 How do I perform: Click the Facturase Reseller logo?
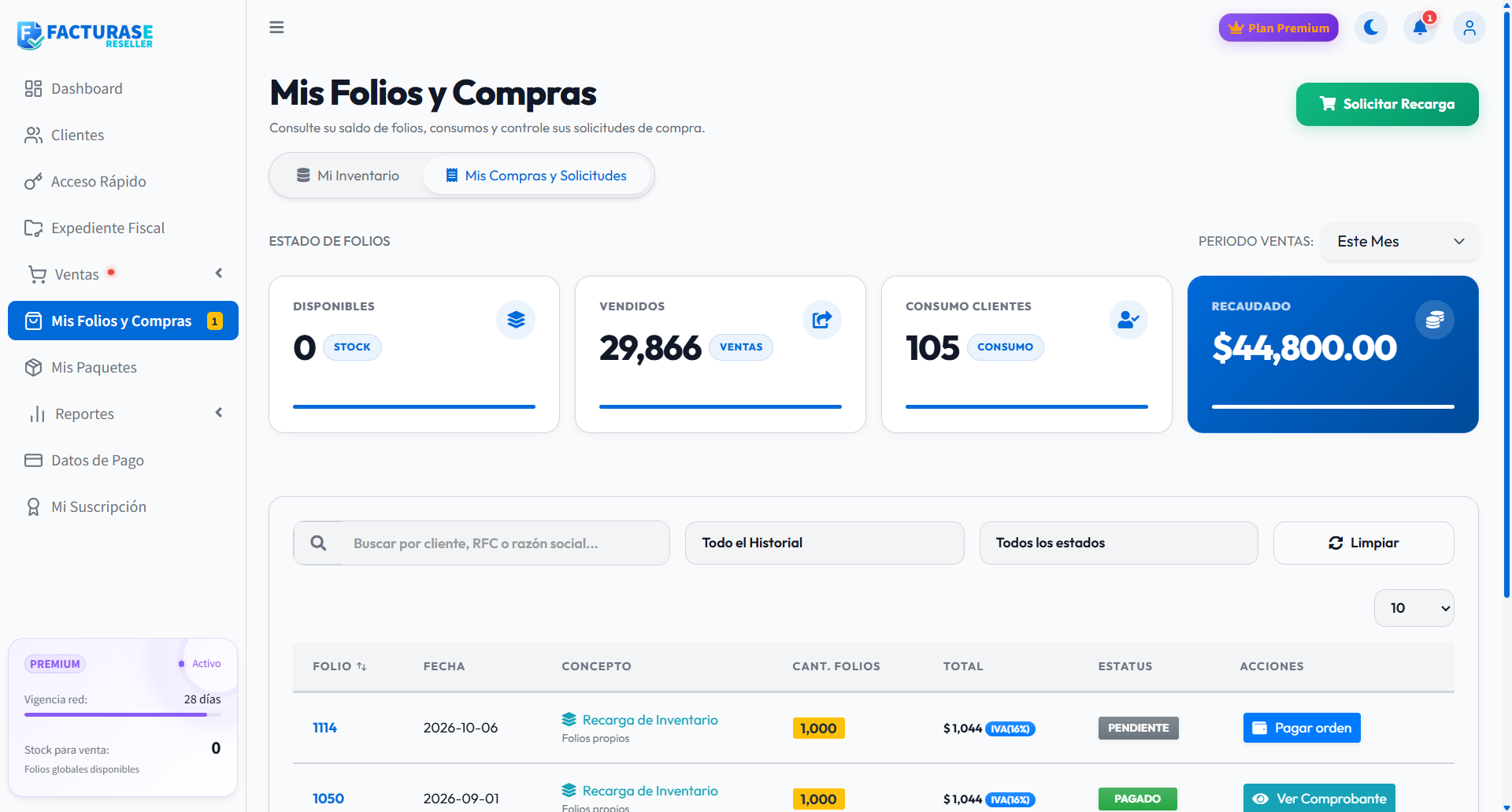(85, 35)
